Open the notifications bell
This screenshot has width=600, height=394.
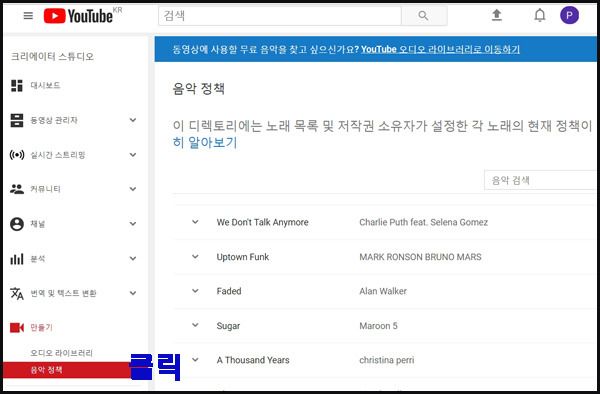pyautogui.click(x=540, y=15)
